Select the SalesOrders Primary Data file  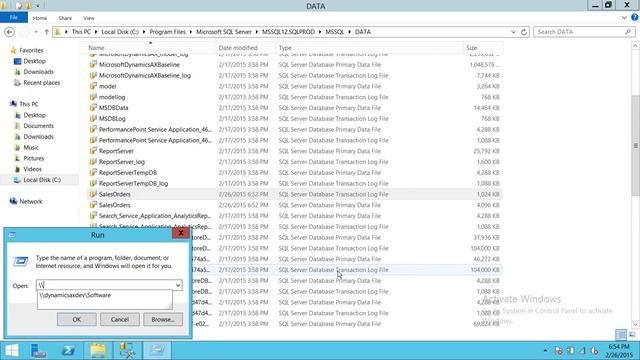295,205
